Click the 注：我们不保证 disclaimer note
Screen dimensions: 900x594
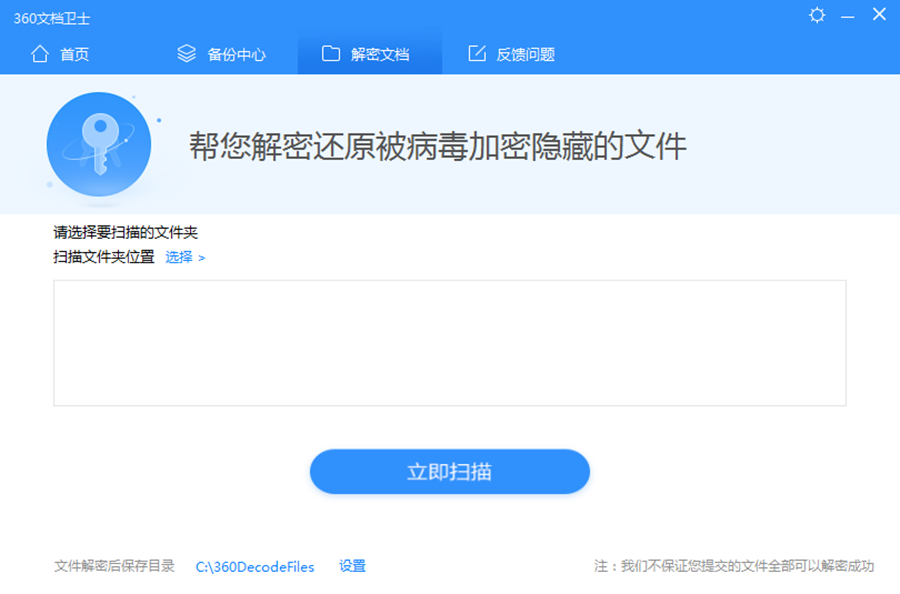pyautogui.click(x=734, y=566)
